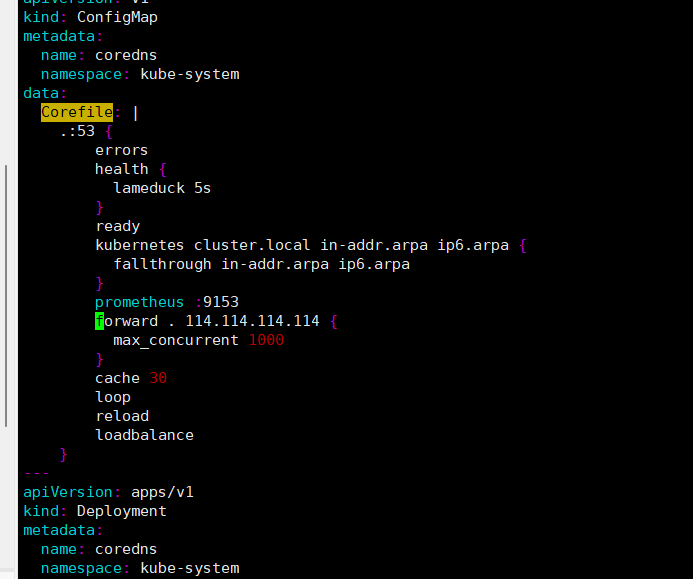Screen dimensions: 693x579
Task: Click the 'apiVersion: apps/v1' line
Action: pos(108,492)
